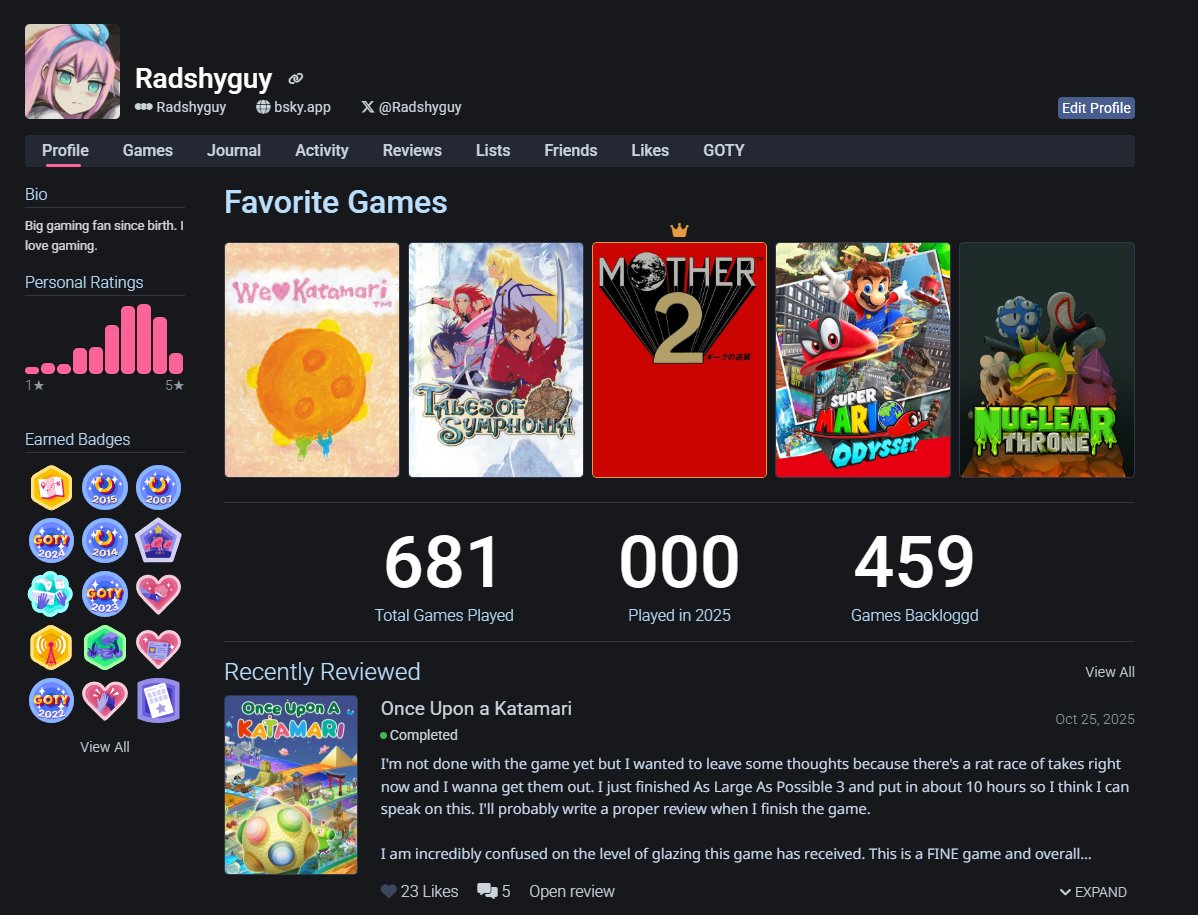Expand the Once Upon a Katamari review
The height and width of the screenshot is (915, 1198).
click(x=1094, y=891)
